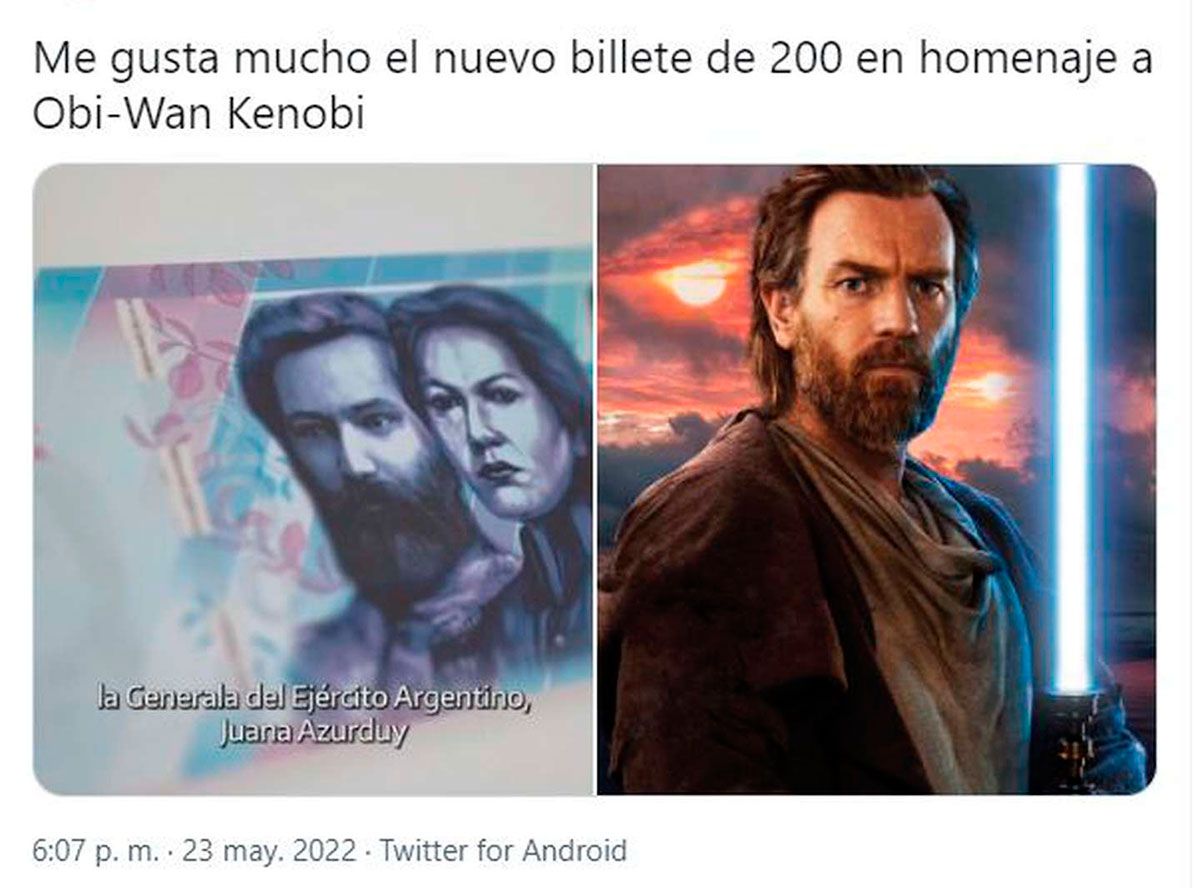Click the 6:07 p. m. timestamp
The image size is (1200, 888).
tap(96, 851)
